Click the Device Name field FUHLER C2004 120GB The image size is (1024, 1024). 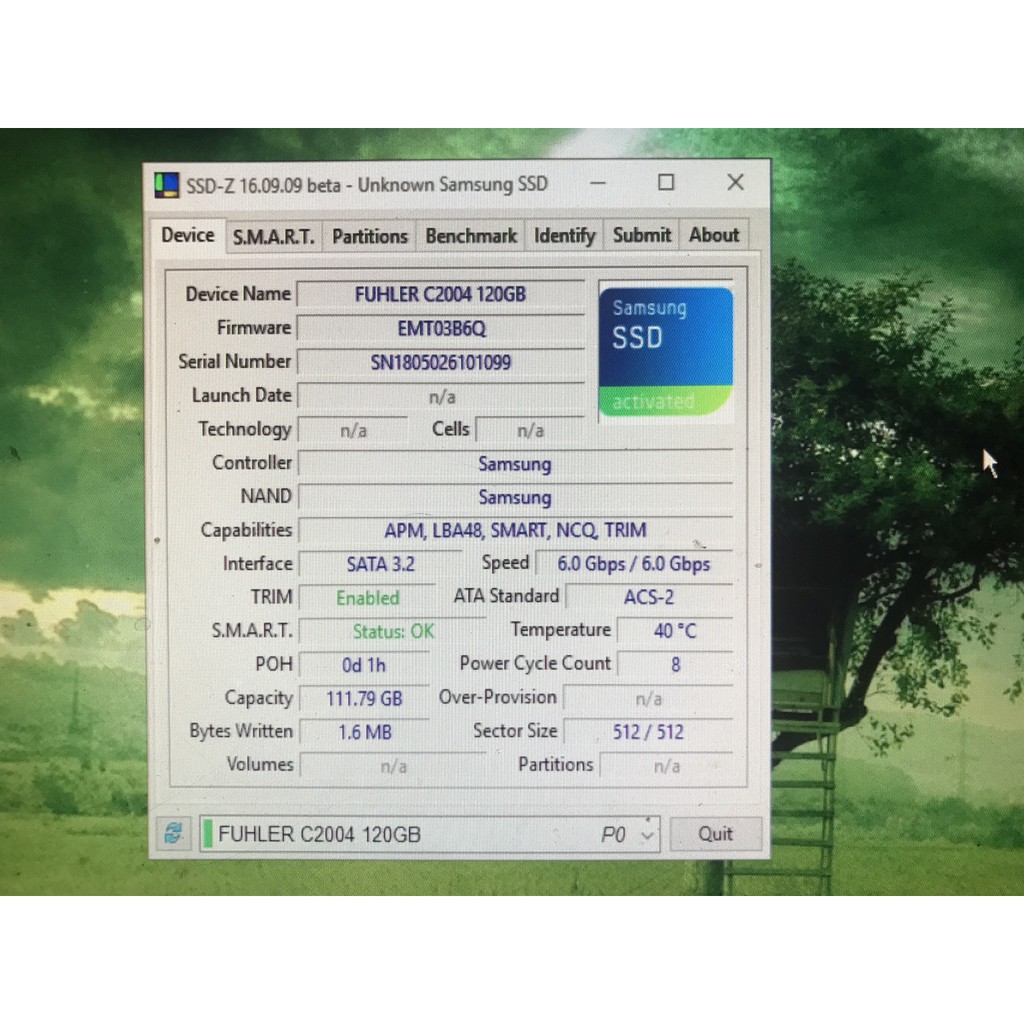point(440,294)
